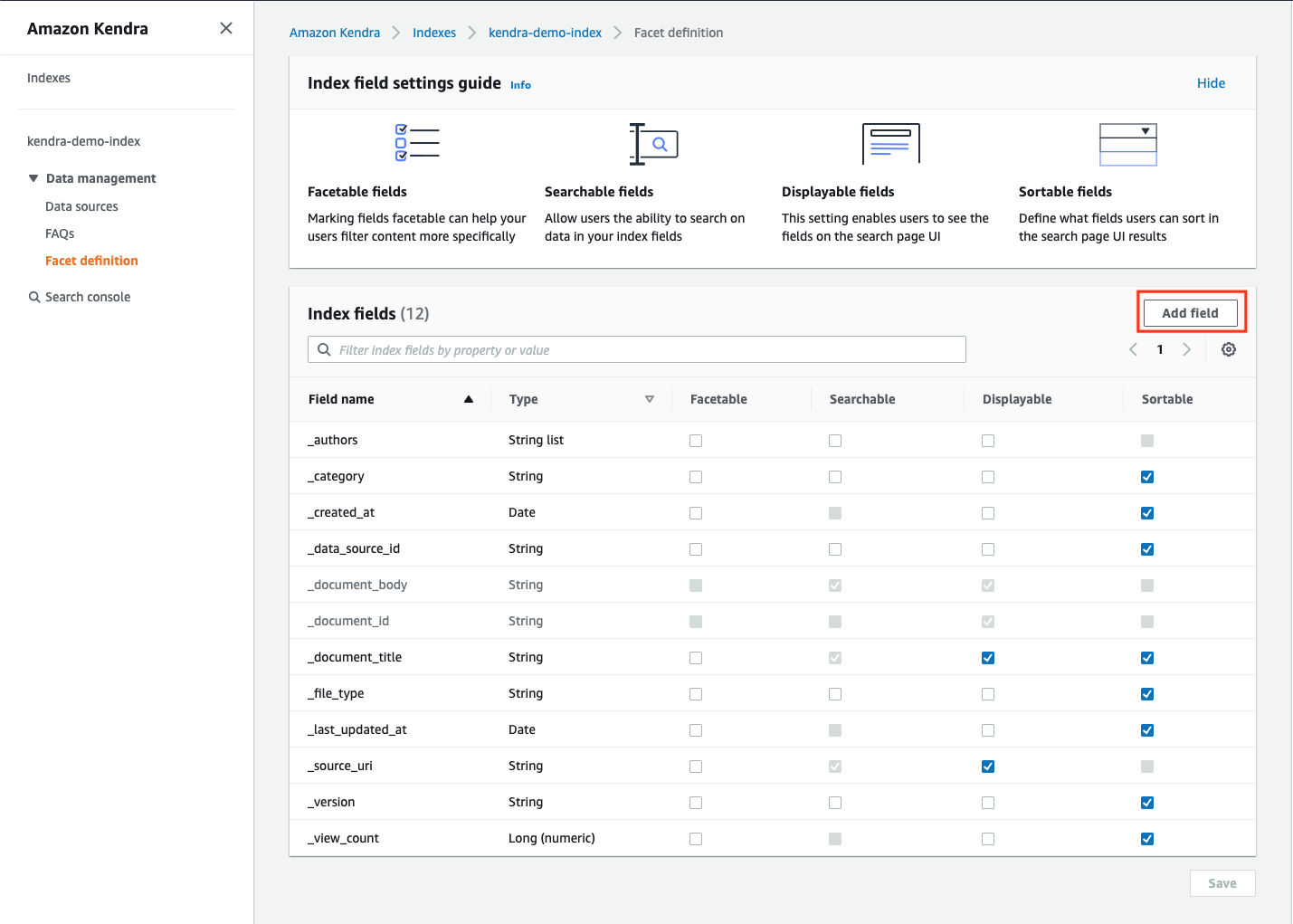Uncheck Sortable for _last_updated_at
This screenshot has width=1293, height=924.
(1147, 730)
